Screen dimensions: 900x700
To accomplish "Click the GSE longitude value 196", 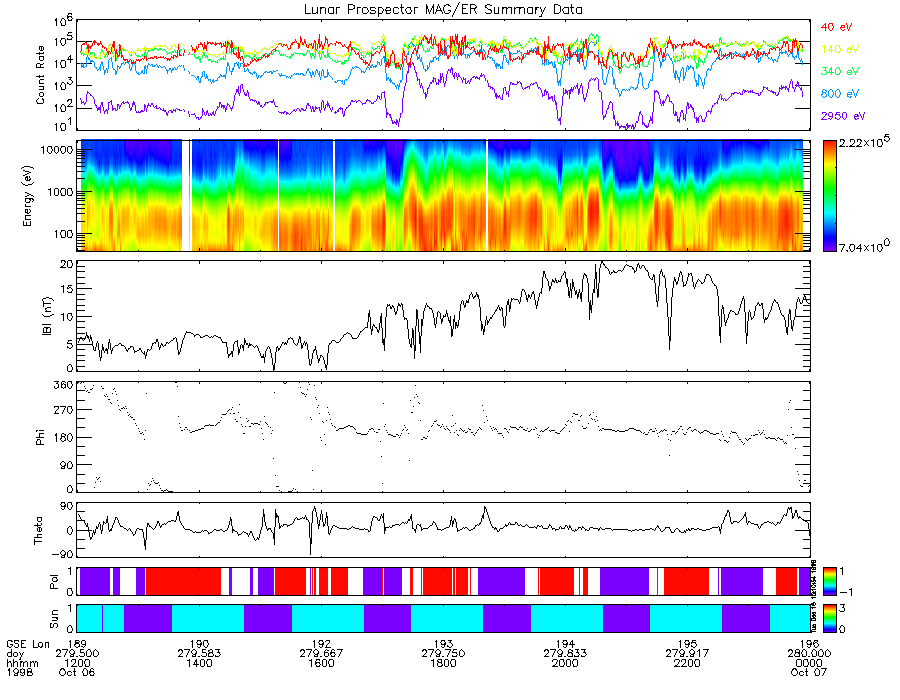I will pyautogui.click(x=809, y=644).
